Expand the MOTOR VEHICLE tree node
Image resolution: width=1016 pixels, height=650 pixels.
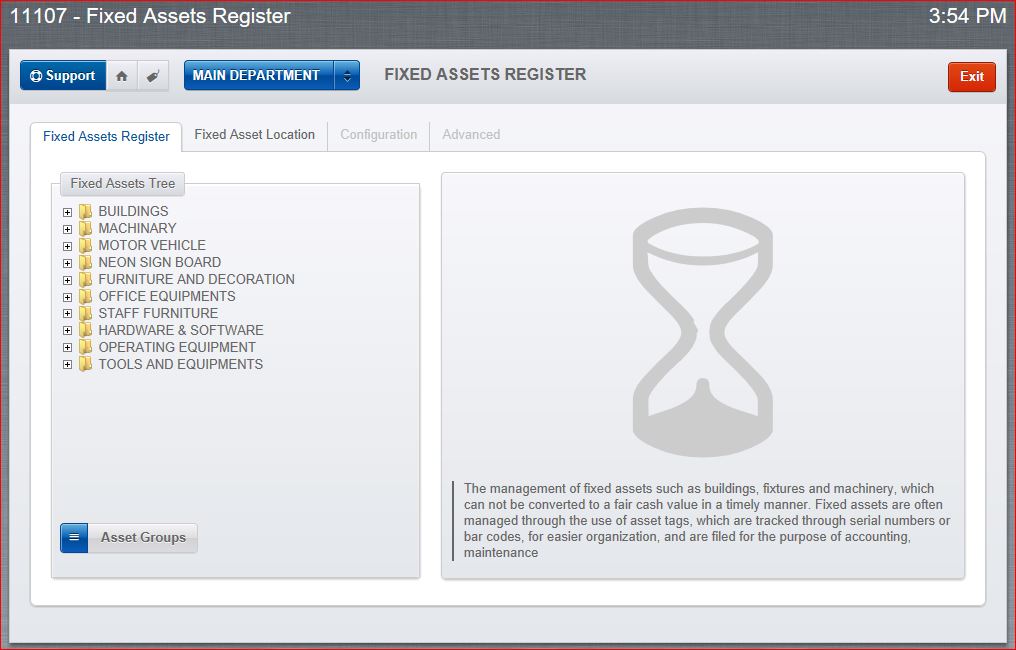(x=67, y=246)
